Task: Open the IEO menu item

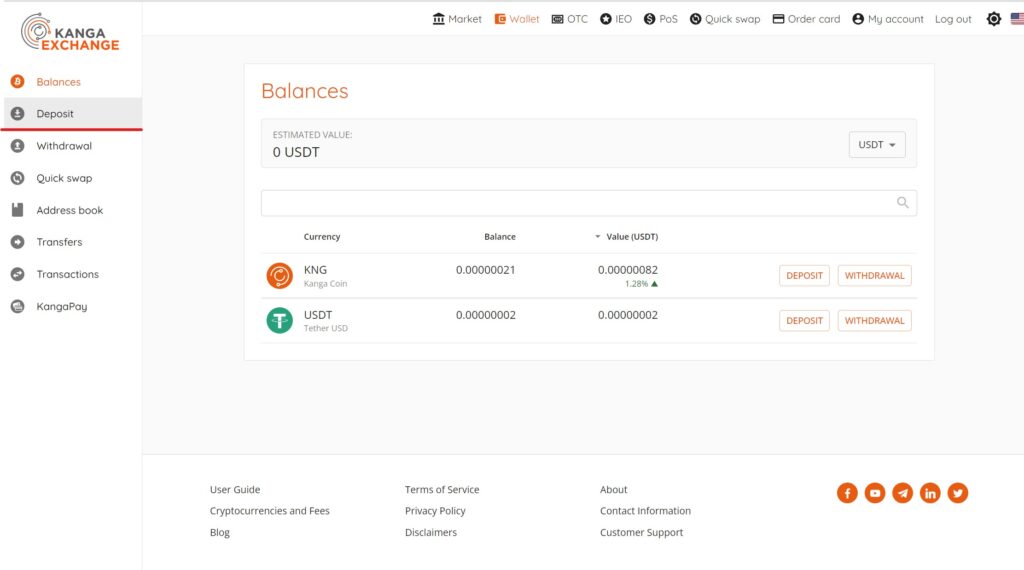Action: tap(623, 19)
